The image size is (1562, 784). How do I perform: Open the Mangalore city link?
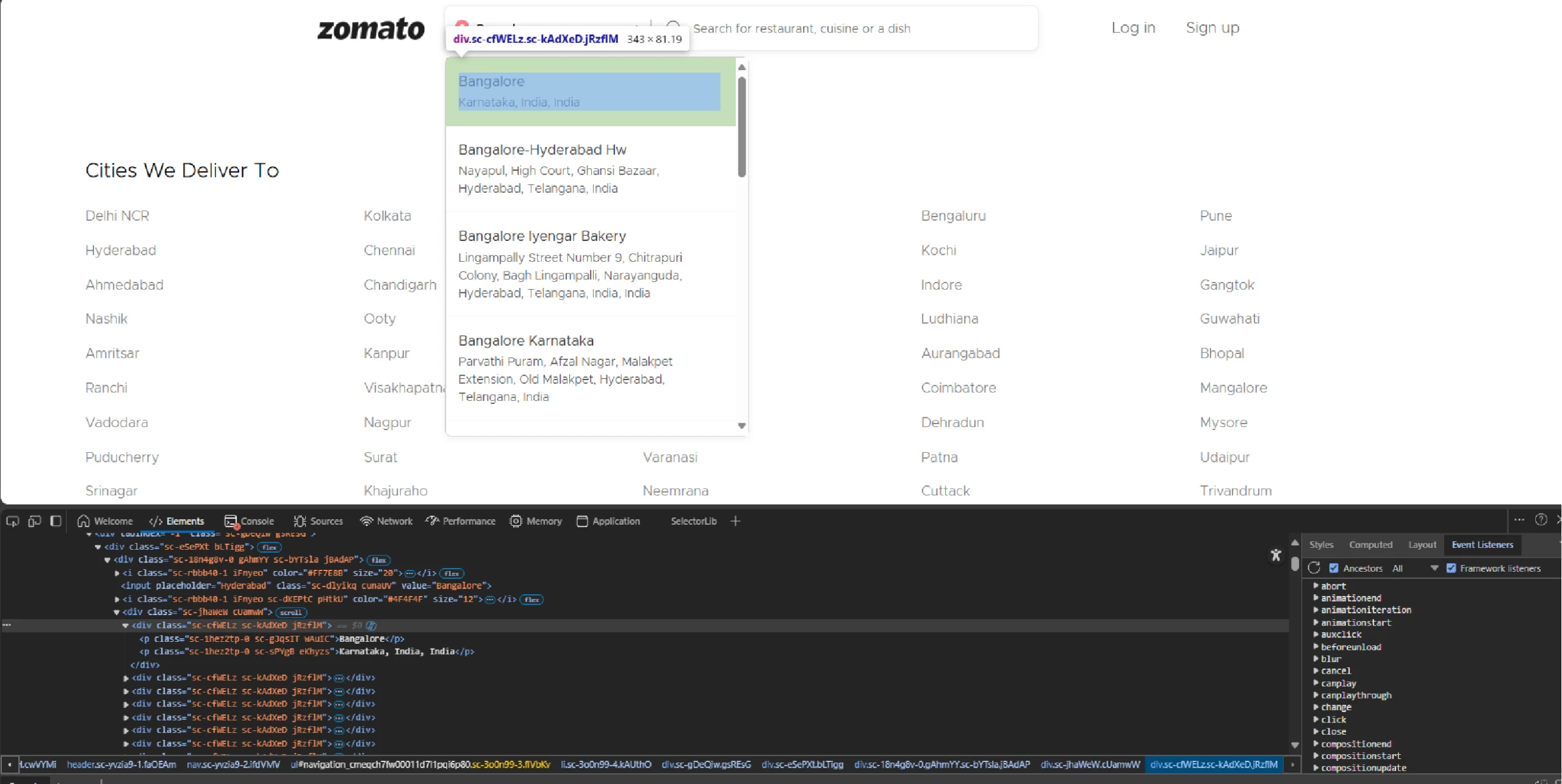(1233, 387)
